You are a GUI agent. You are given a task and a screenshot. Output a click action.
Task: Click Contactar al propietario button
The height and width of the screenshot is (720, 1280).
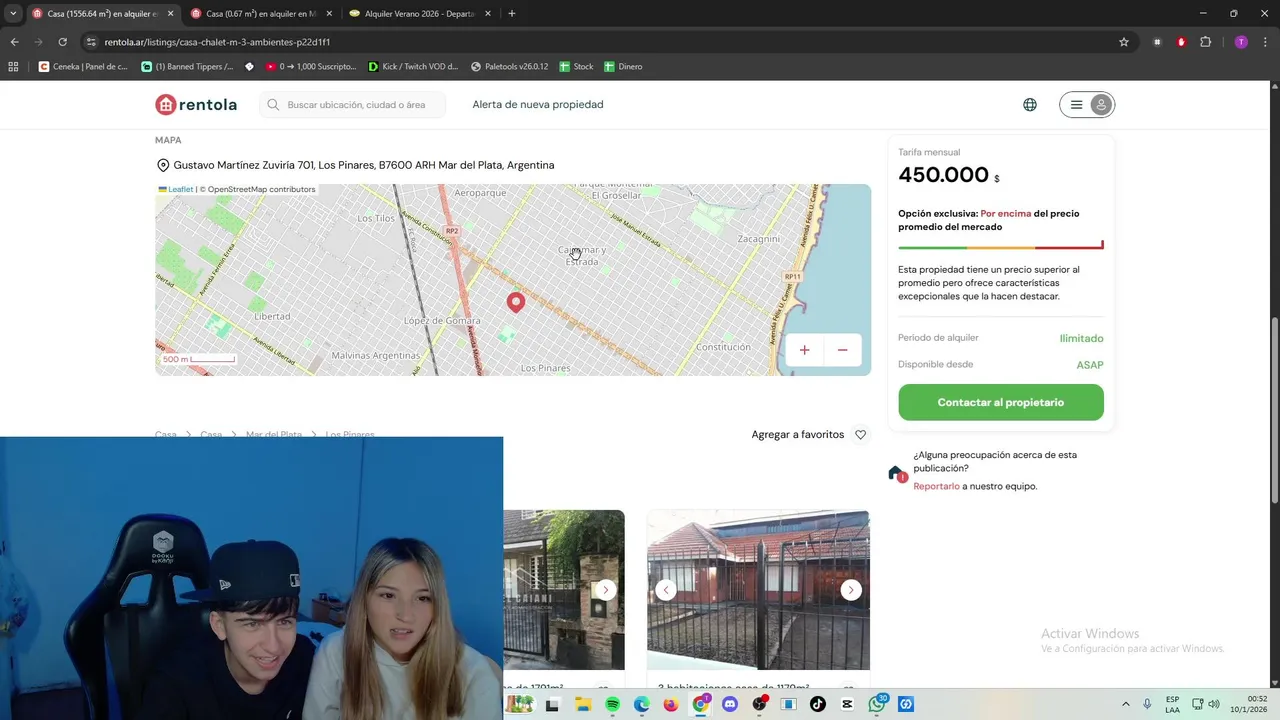tap(1001, 402)
